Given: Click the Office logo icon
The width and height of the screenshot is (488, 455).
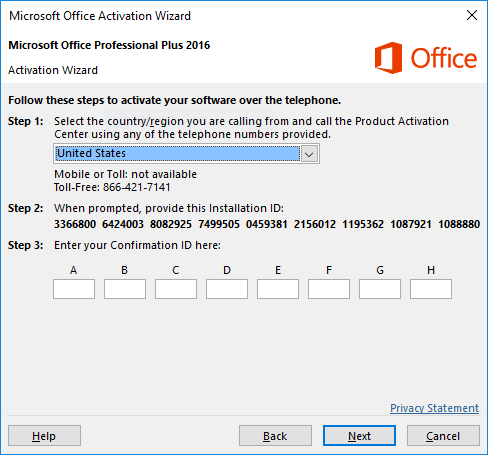Looking at the screenshot, I should [x=388, y=58].
